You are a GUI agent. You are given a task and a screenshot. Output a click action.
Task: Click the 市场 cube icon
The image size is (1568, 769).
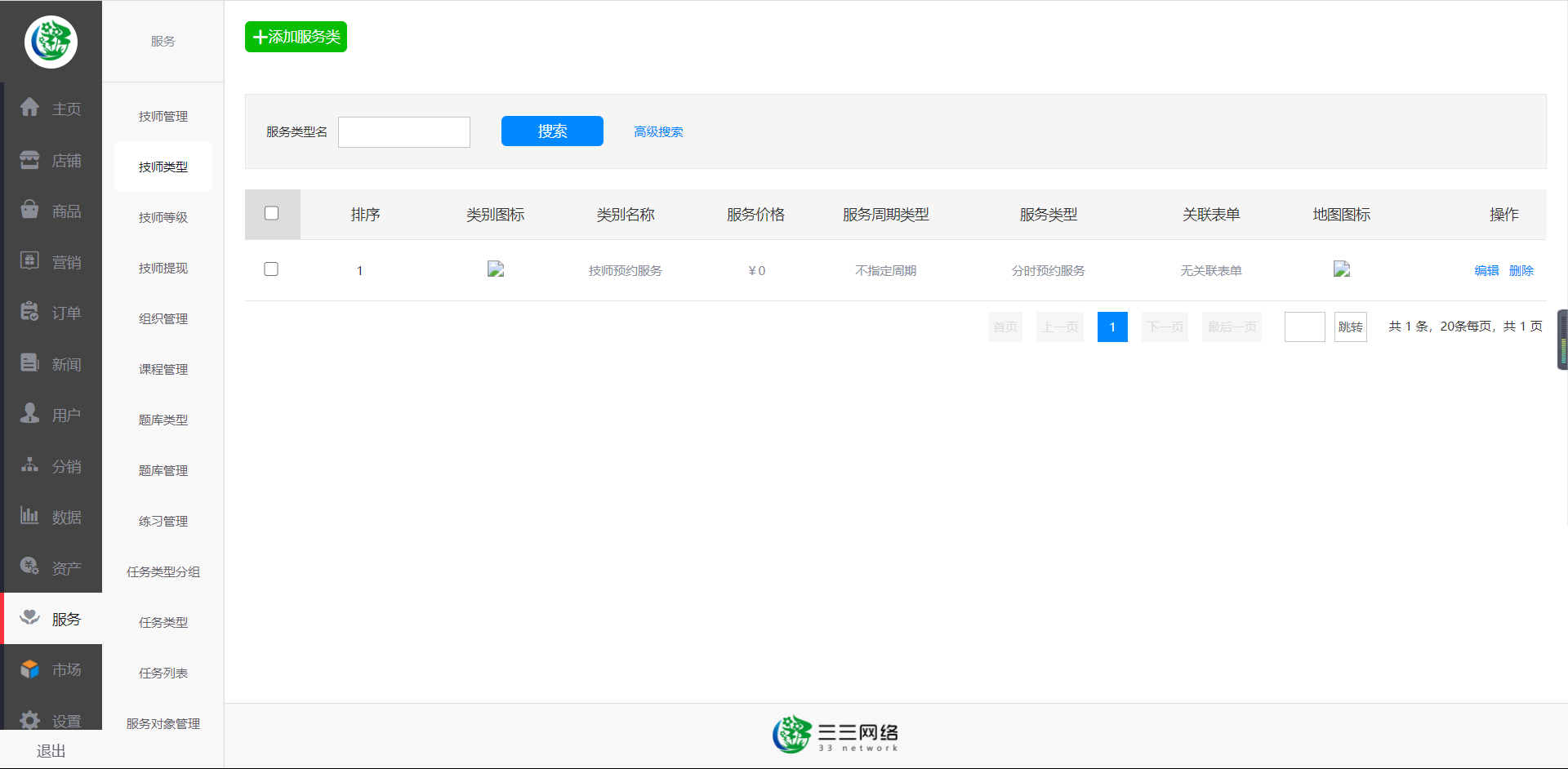point(30,669)
